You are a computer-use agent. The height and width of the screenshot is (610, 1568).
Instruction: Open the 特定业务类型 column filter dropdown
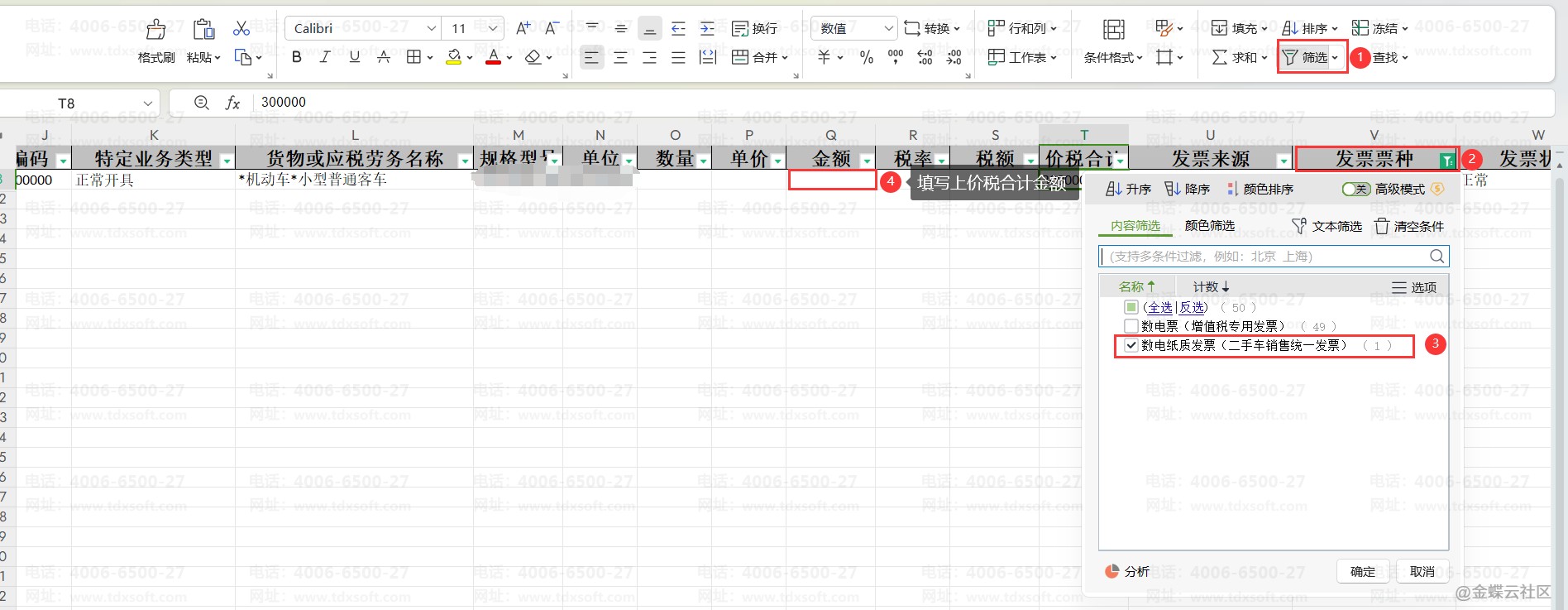[x=227, y=161]
